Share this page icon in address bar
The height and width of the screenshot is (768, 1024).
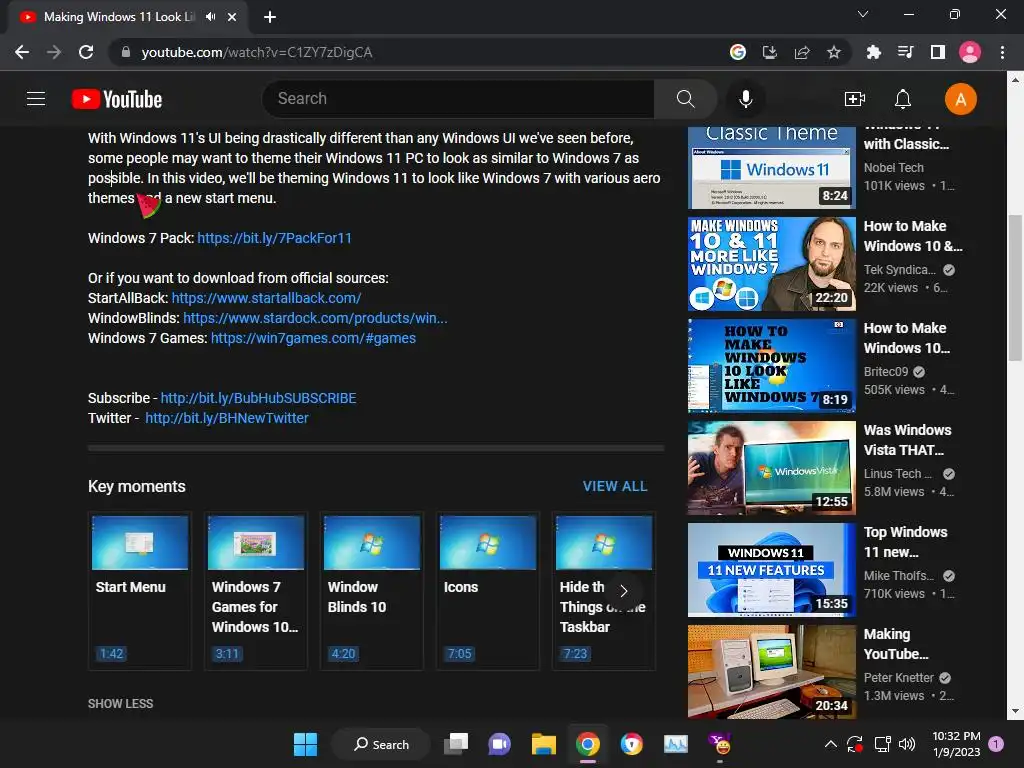802,52
